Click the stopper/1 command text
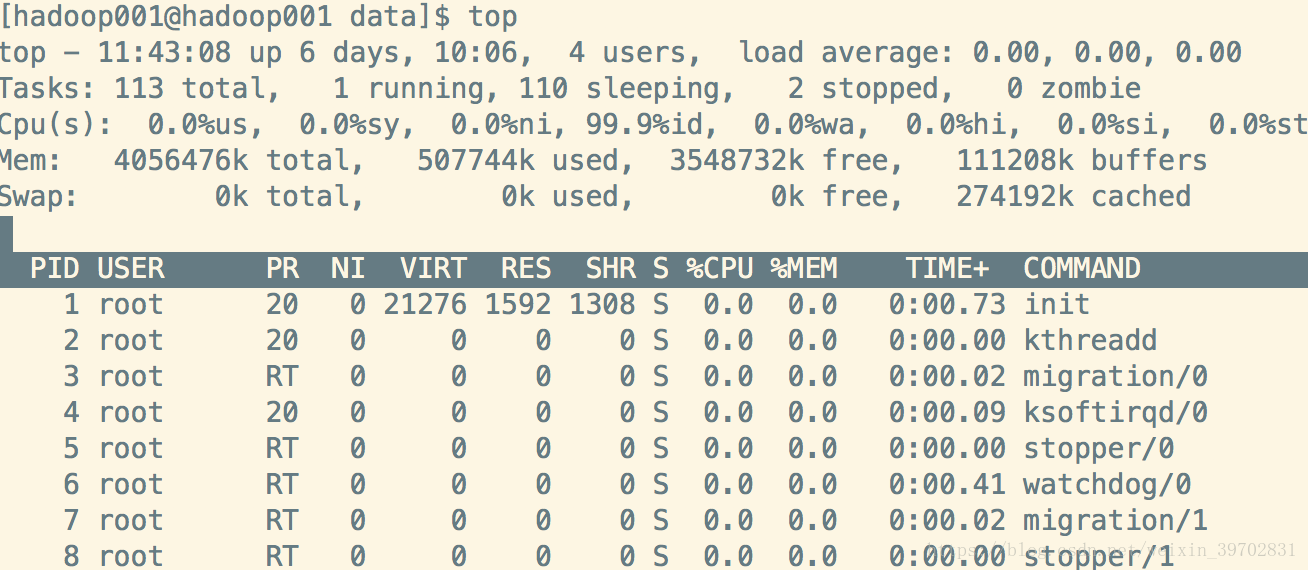This screenshot has height=570, width=1308. (1099, 556)
